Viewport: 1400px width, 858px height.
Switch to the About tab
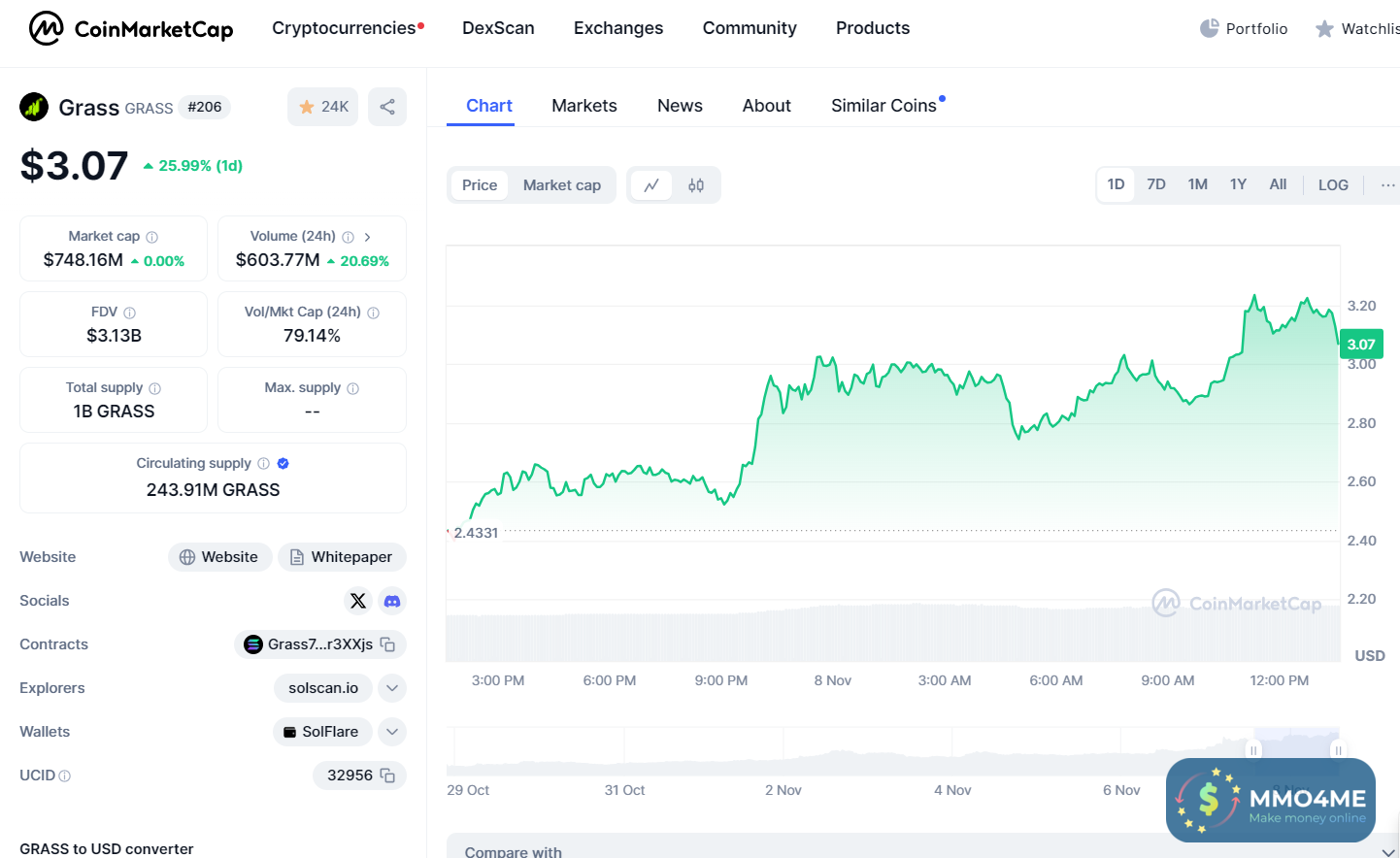[x=767, y=106]
